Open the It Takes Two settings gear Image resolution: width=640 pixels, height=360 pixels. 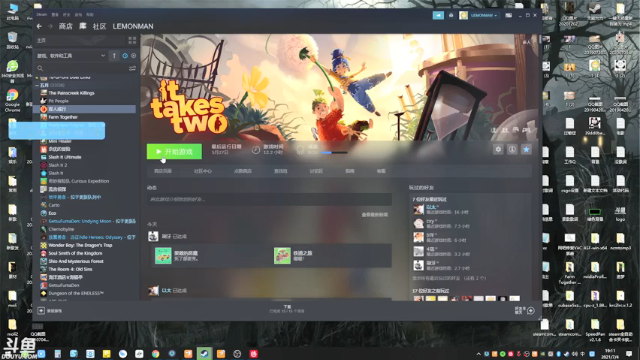coord(498,150)
